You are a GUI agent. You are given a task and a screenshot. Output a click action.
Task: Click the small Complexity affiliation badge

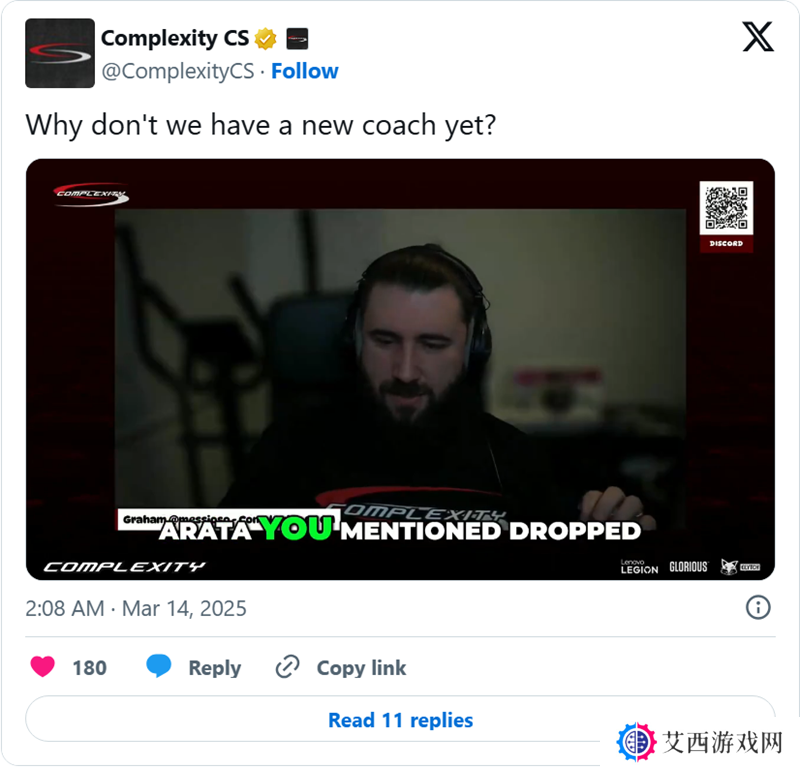click(x=297, y=39)
